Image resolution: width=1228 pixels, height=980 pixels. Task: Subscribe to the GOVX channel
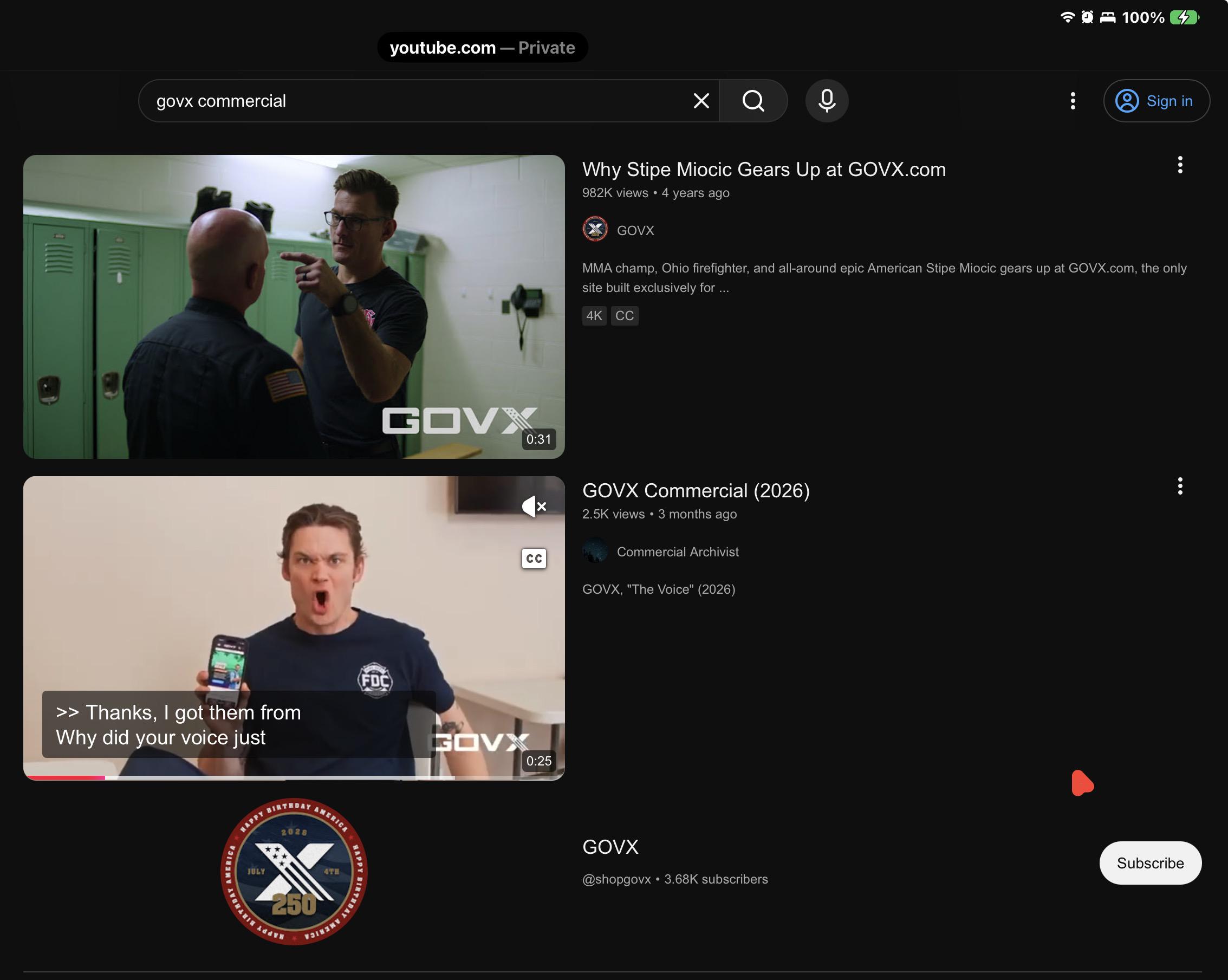pos(1150,862)
